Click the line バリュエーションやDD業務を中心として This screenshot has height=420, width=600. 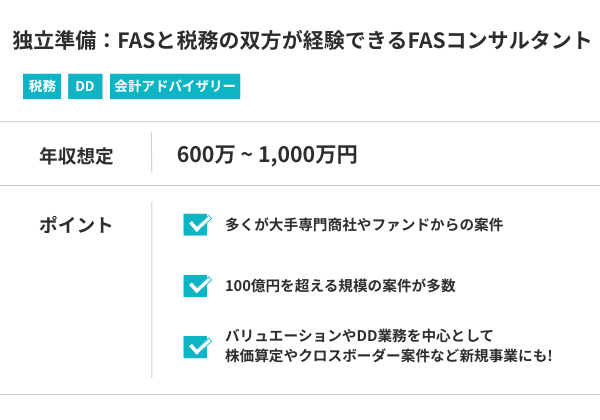(360, 335)
